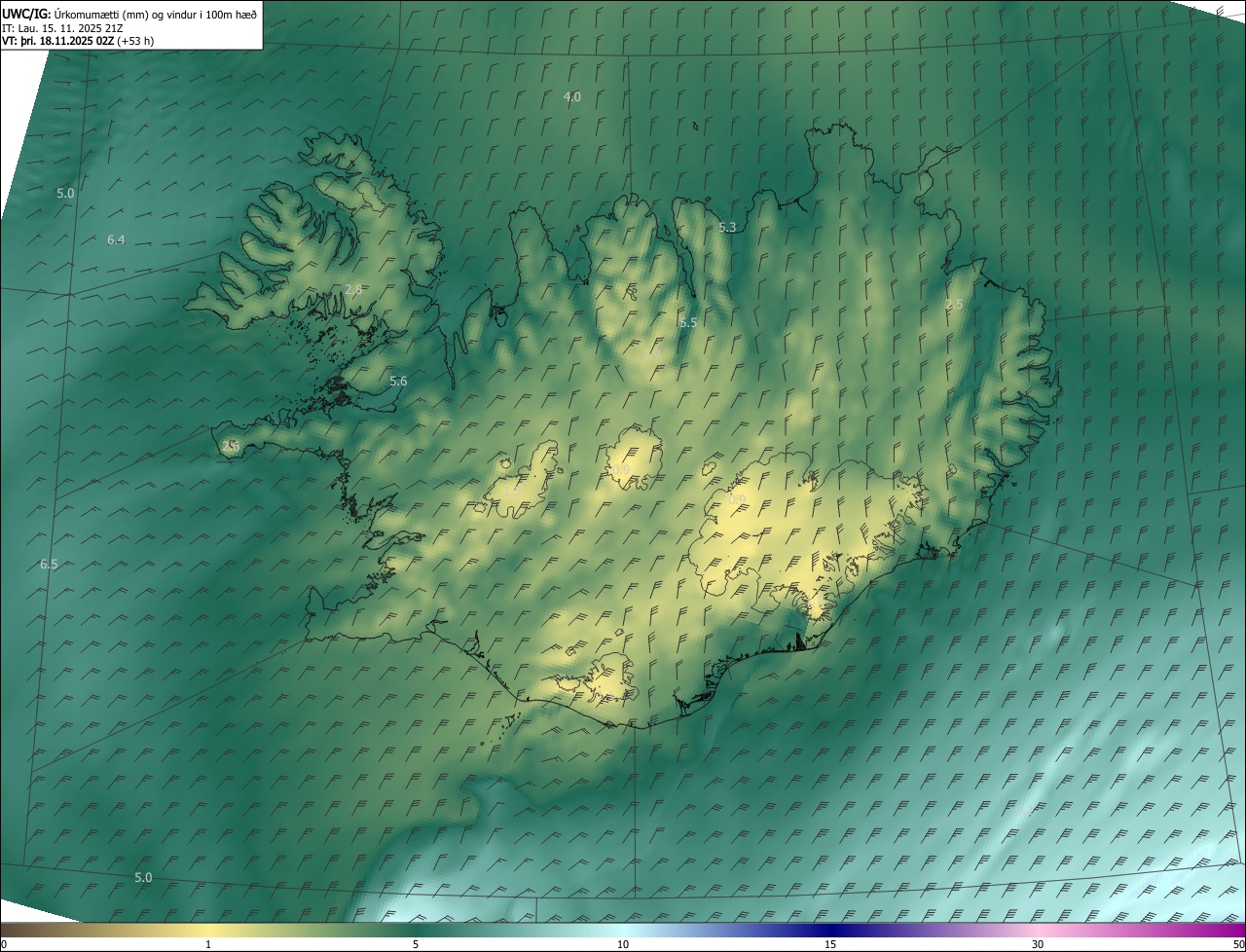Image resolution: width=1246 pixels, height=952 pixels.
Task: Pick the light pink band of the color bar
Action: tap(1038, 930)
